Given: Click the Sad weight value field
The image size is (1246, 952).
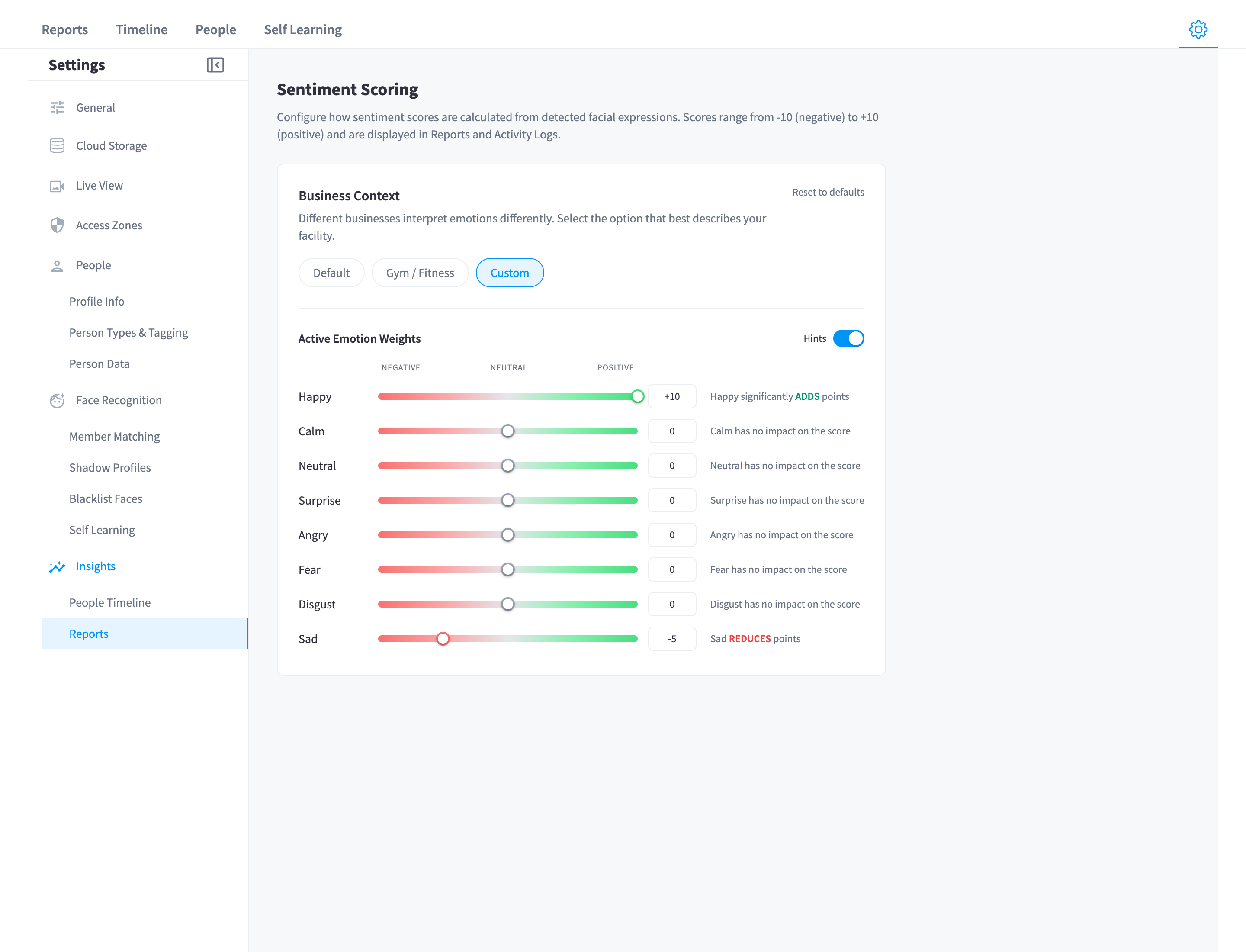Looking at the screenshot, I should click(x=672, y=639).
